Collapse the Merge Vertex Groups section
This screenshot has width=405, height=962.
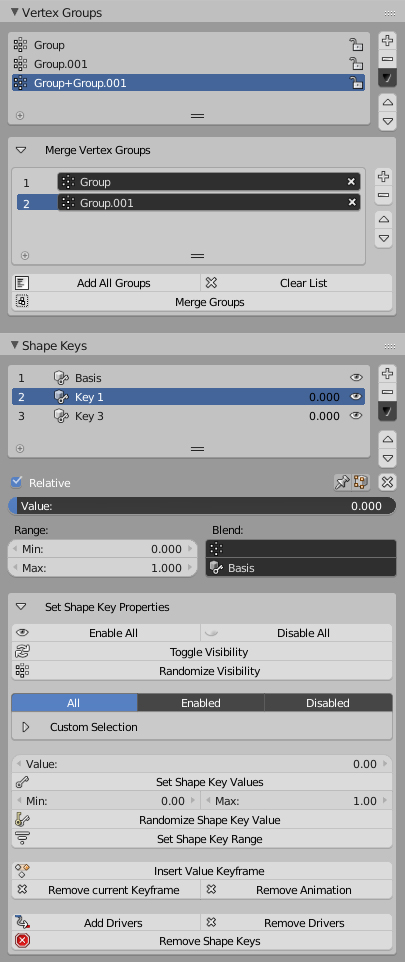[21, 150]
